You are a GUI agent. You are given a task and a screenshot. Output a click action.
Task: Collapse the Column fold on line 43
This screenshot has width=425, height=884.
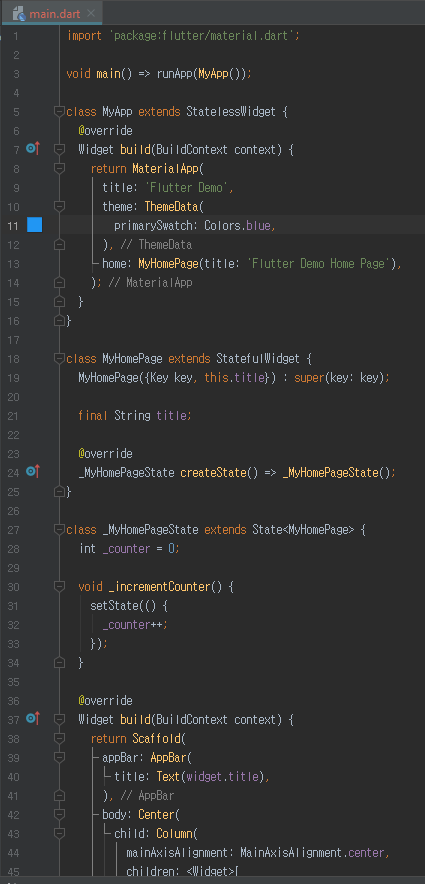[x=59, y=833]
